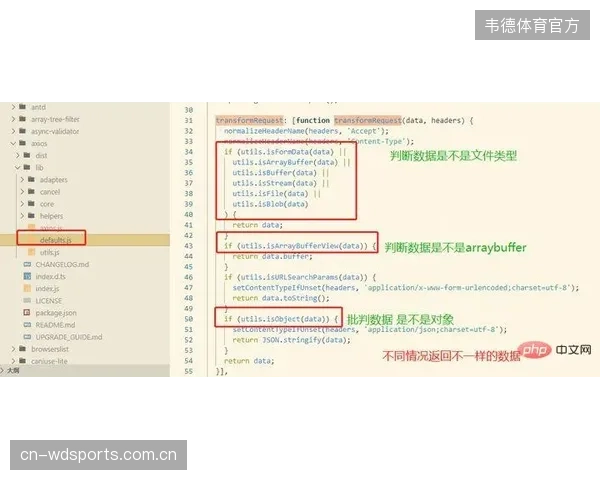The image size is (600, 480).
Task: Expand the array-tree-filter folder chevron
Action: coord(13,119)
